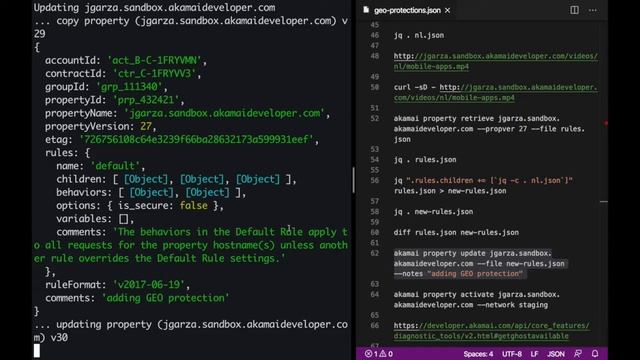Click first [Object] in terminal behaviors row

151,192
